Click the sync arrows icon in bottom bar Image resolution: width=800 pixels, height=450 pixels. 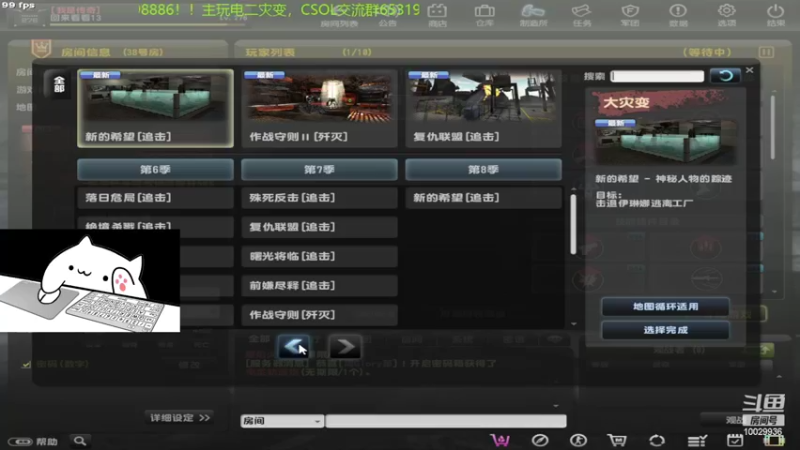tap(657, 440)
